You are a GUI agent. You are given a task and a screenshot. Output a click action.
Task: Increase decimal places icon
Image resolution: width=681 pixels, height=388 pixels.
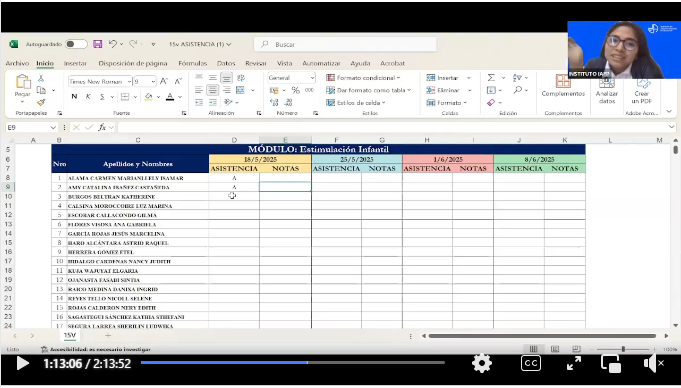coord(274,103)
